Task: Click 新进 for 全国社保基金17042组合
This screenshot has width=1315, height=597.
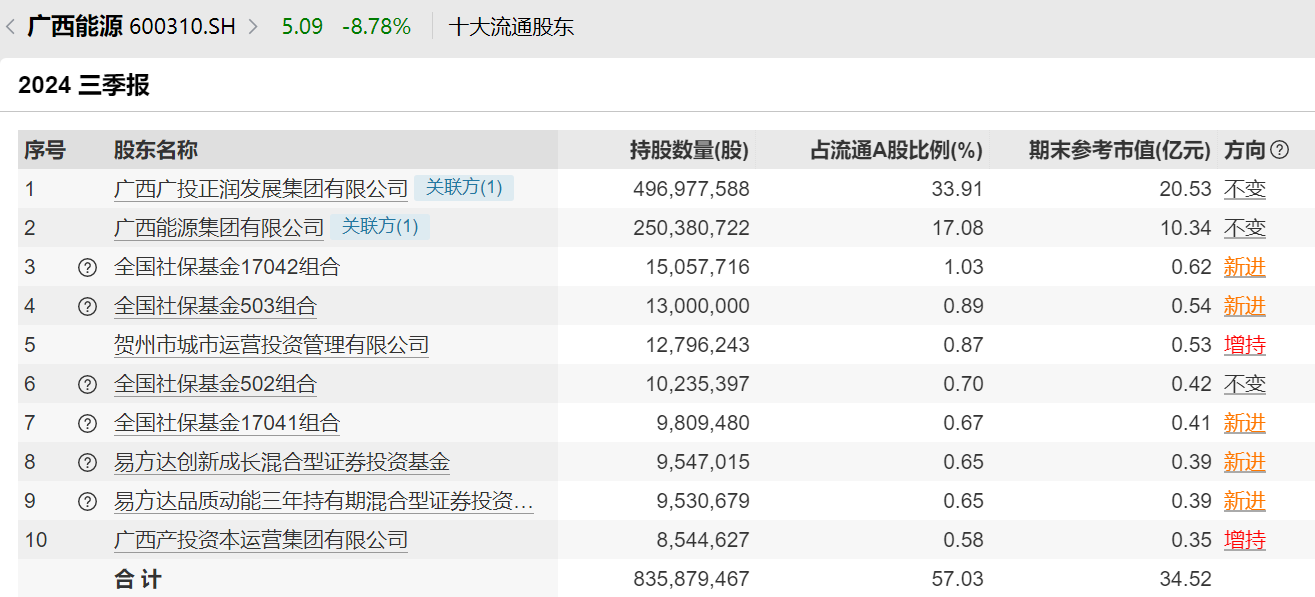Action: pyautogui.click(x=1245, y=267)
